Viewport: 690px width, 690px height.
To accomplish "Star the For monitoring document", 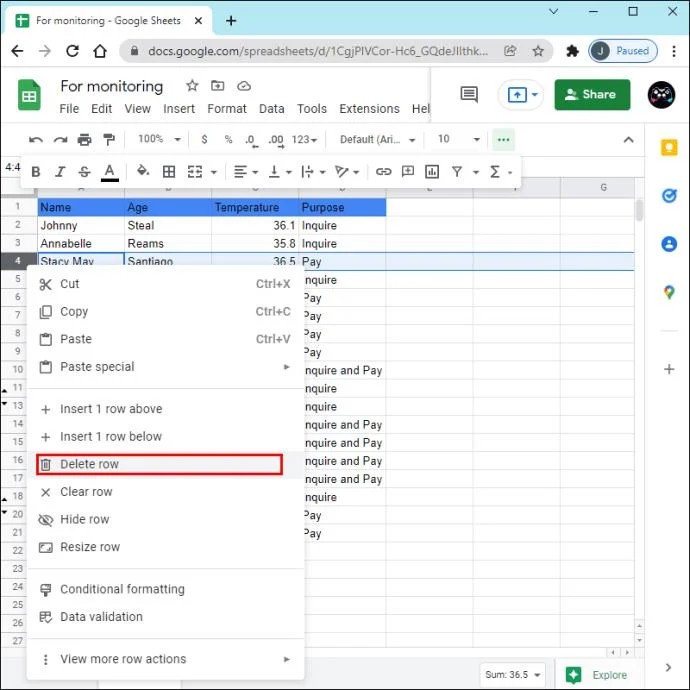I will [192, 85].
